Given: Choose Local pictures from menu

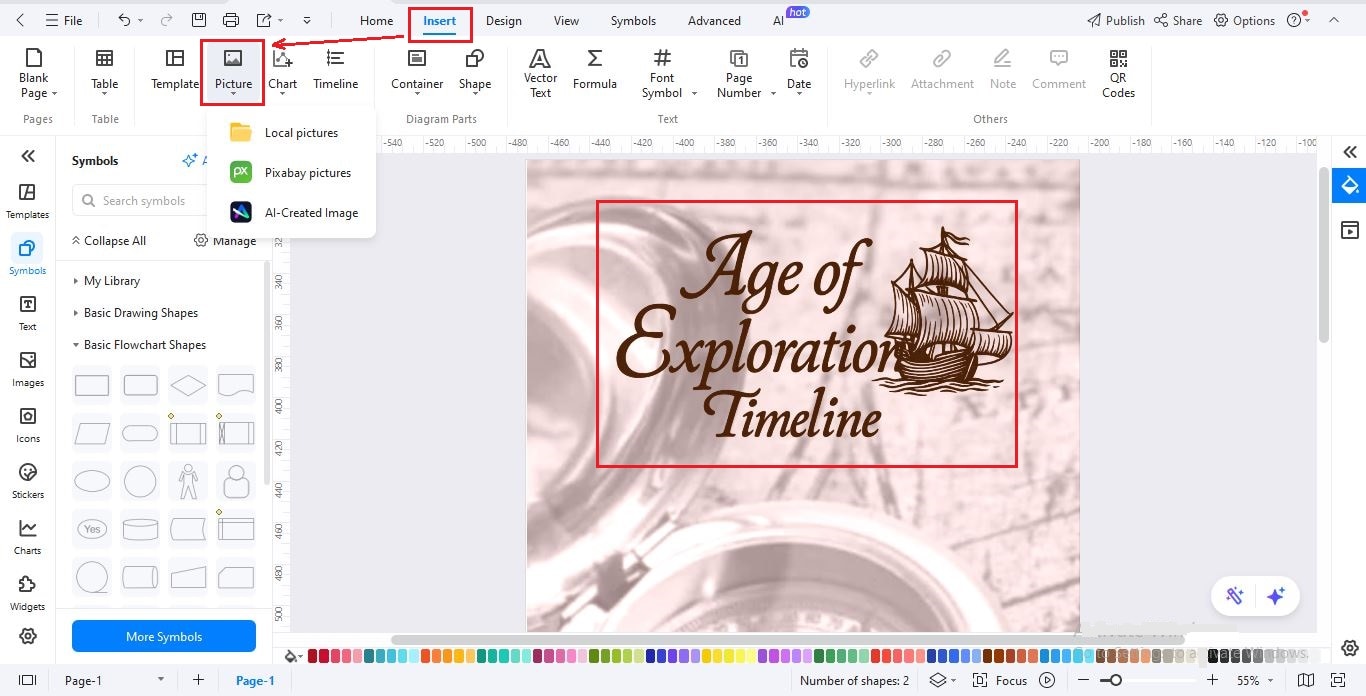Looking at the screenshot, I should pos(291,132).
